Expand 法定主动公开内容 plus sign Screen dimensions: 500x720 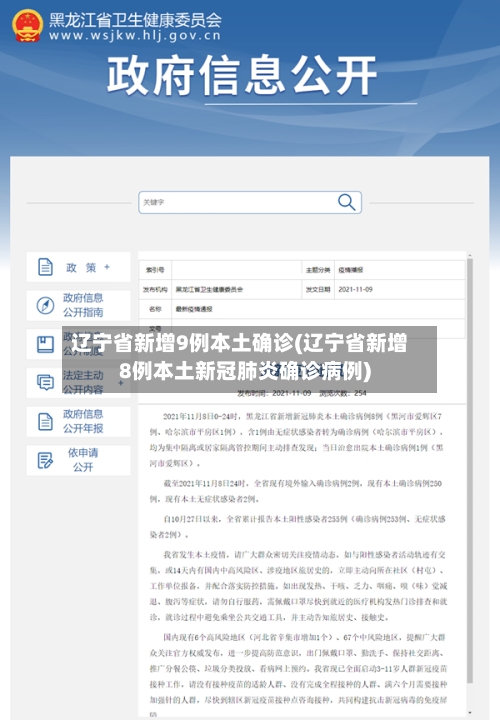click(x=121, y=382)
